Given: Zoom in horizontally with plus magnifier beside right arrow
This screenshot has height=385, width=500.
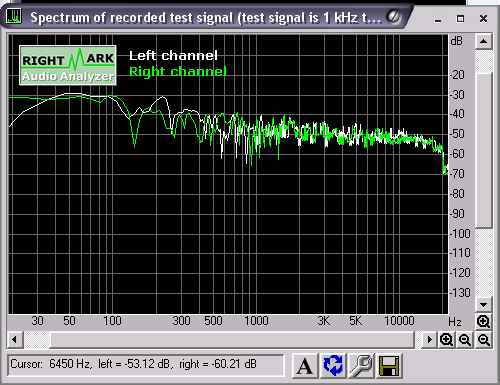Looking at the screenshot, I should (x=446, y=340).
